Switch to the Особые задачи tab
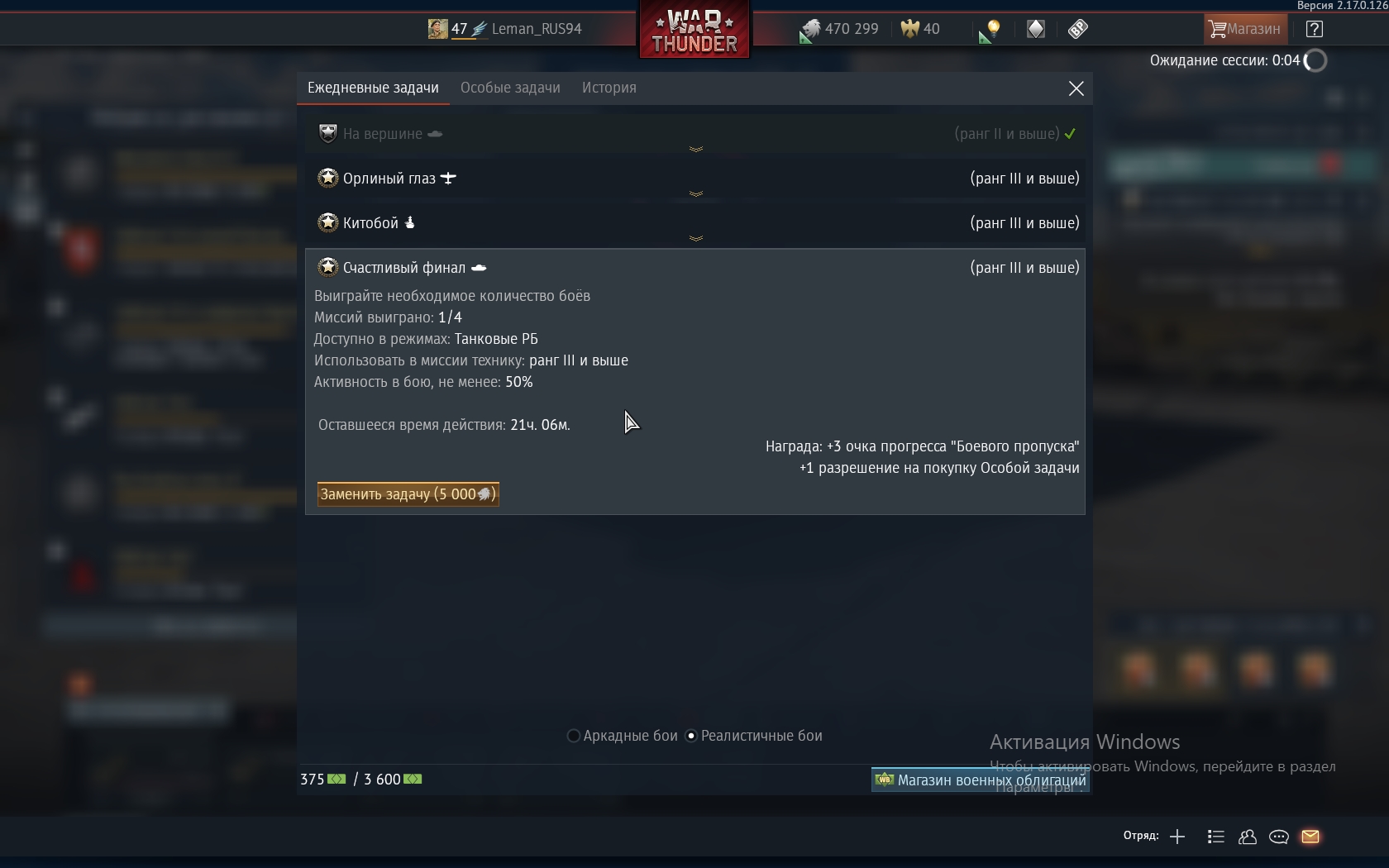This screenshot has width=1389, height=868. (x=510, y=88)
